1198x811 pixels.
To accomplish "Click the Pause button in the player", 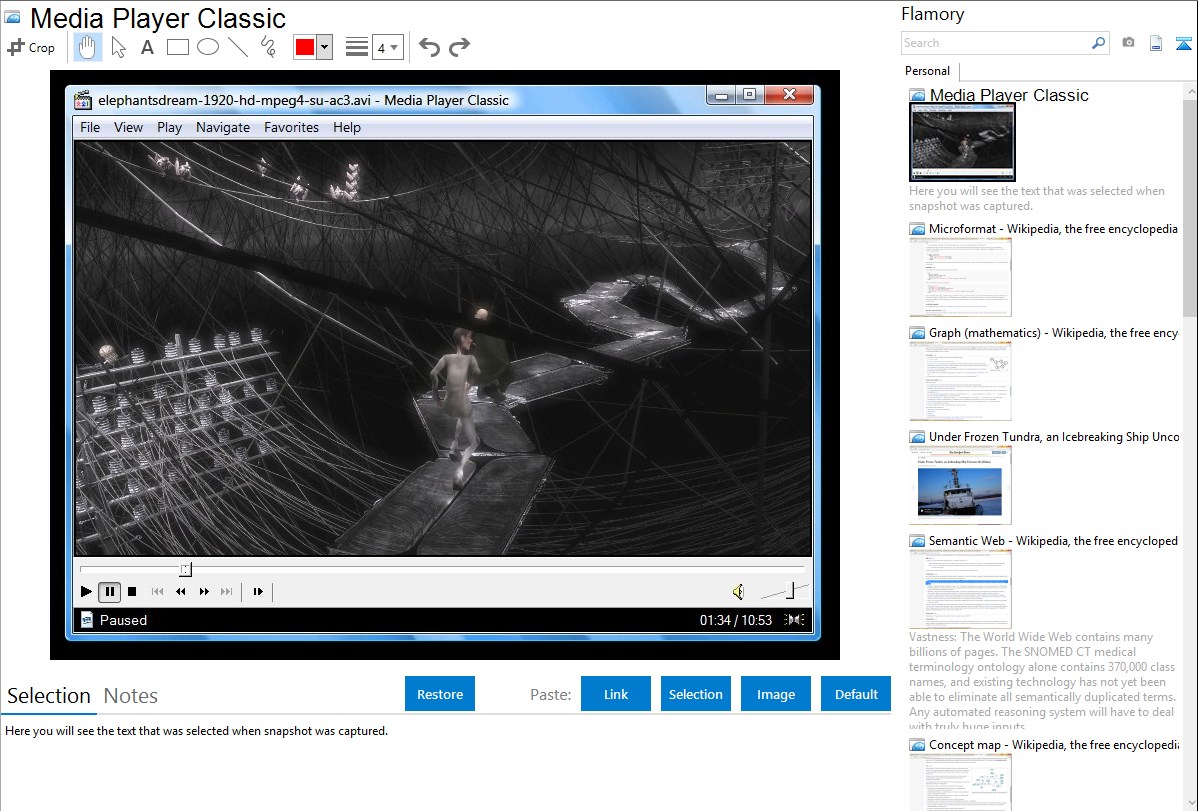I will pos(109,592).
